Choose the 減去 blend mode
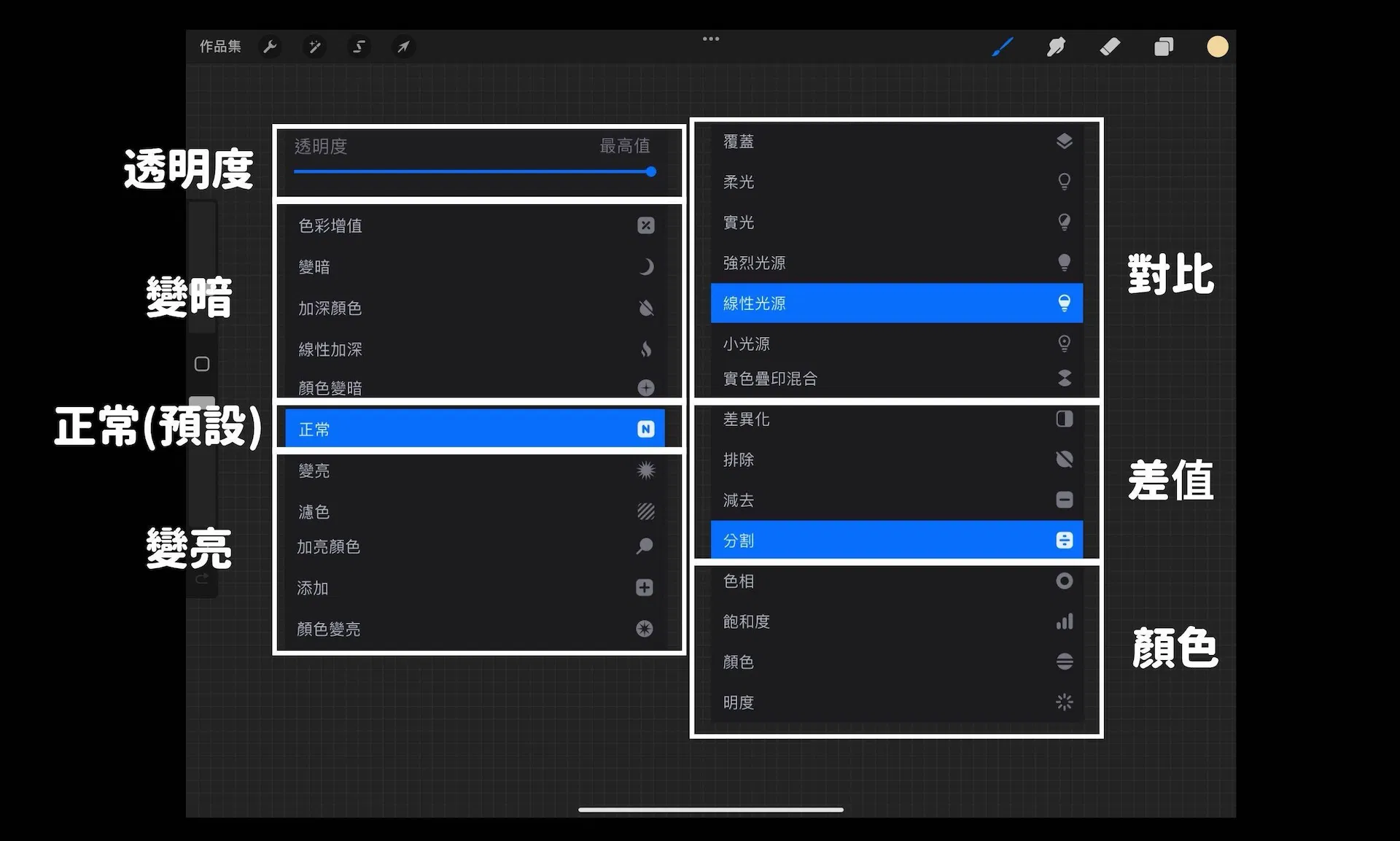 897,500
